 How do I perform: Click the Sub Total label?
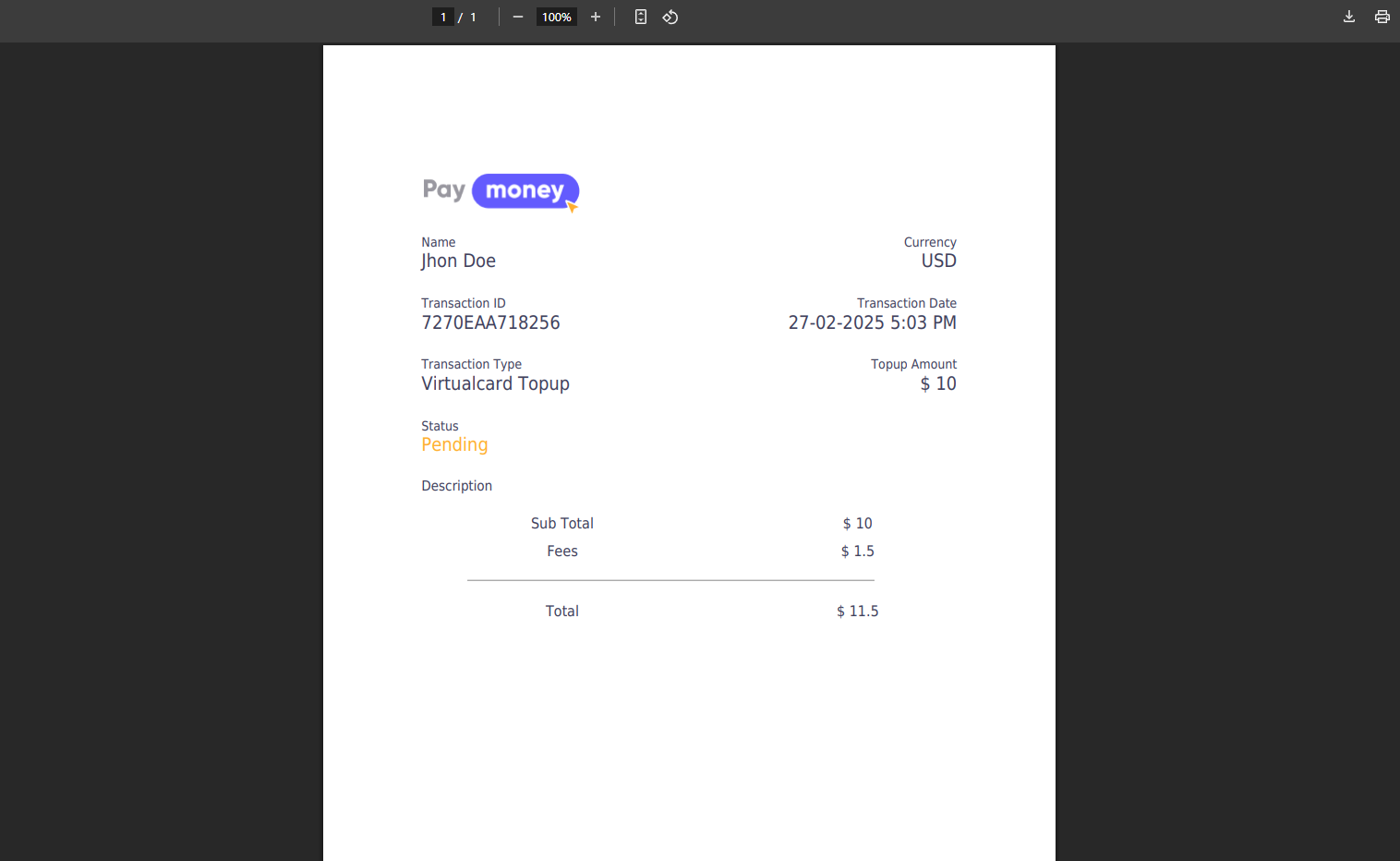(x=561, y=524)
